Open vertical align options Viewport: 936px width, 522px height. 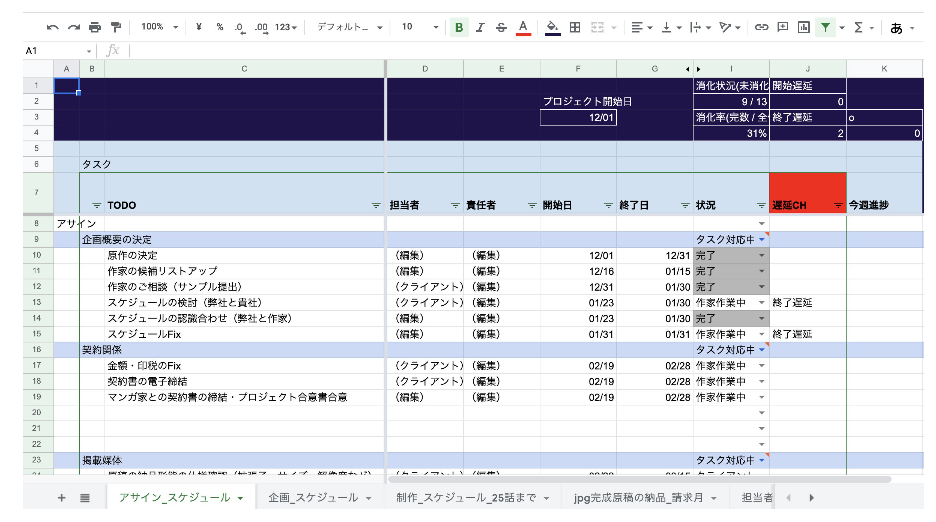tap(672, 27)
